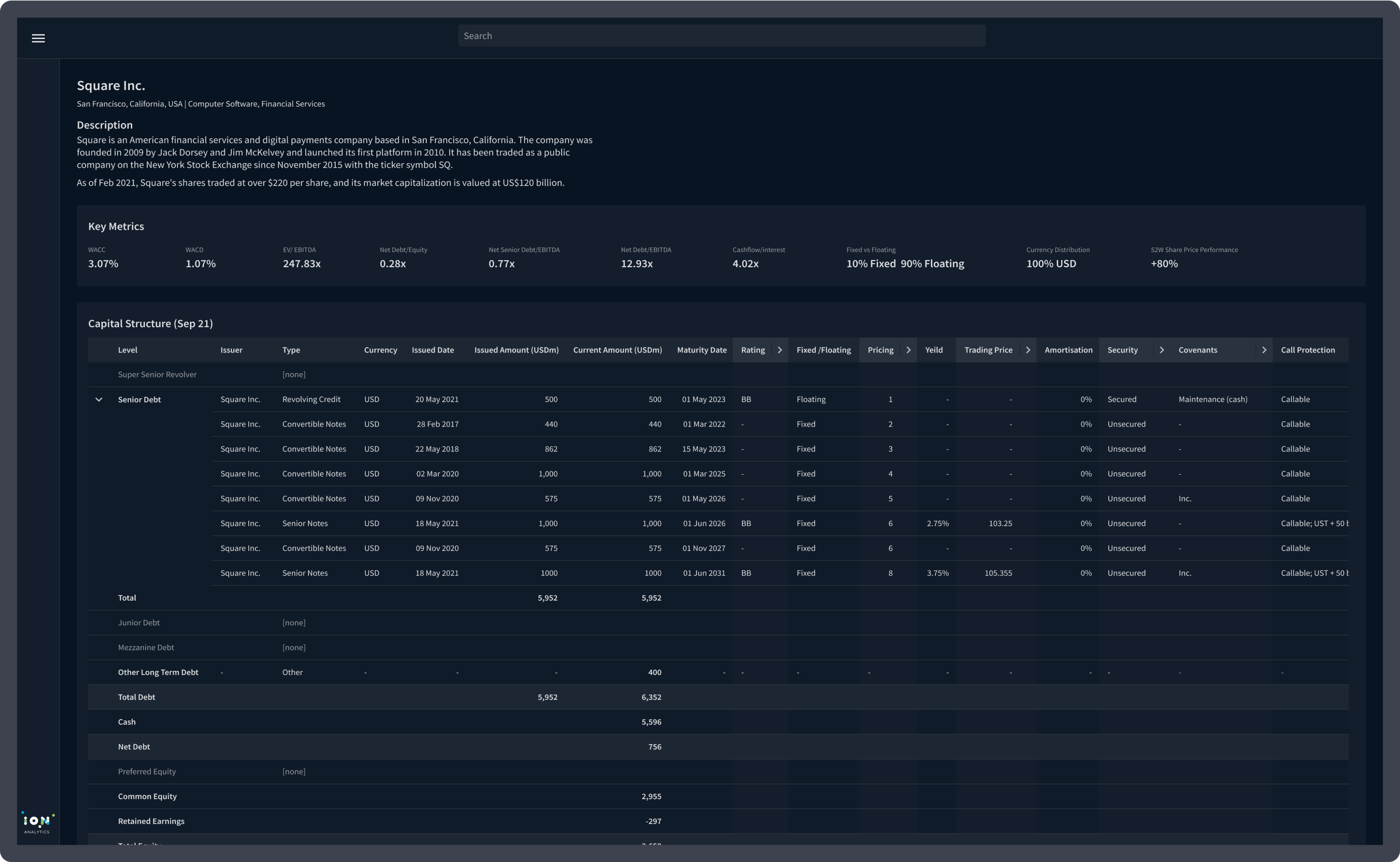Expand the Trading Price column arrow
Viewport: 1400px width, 862px height.
point(1027,350)
